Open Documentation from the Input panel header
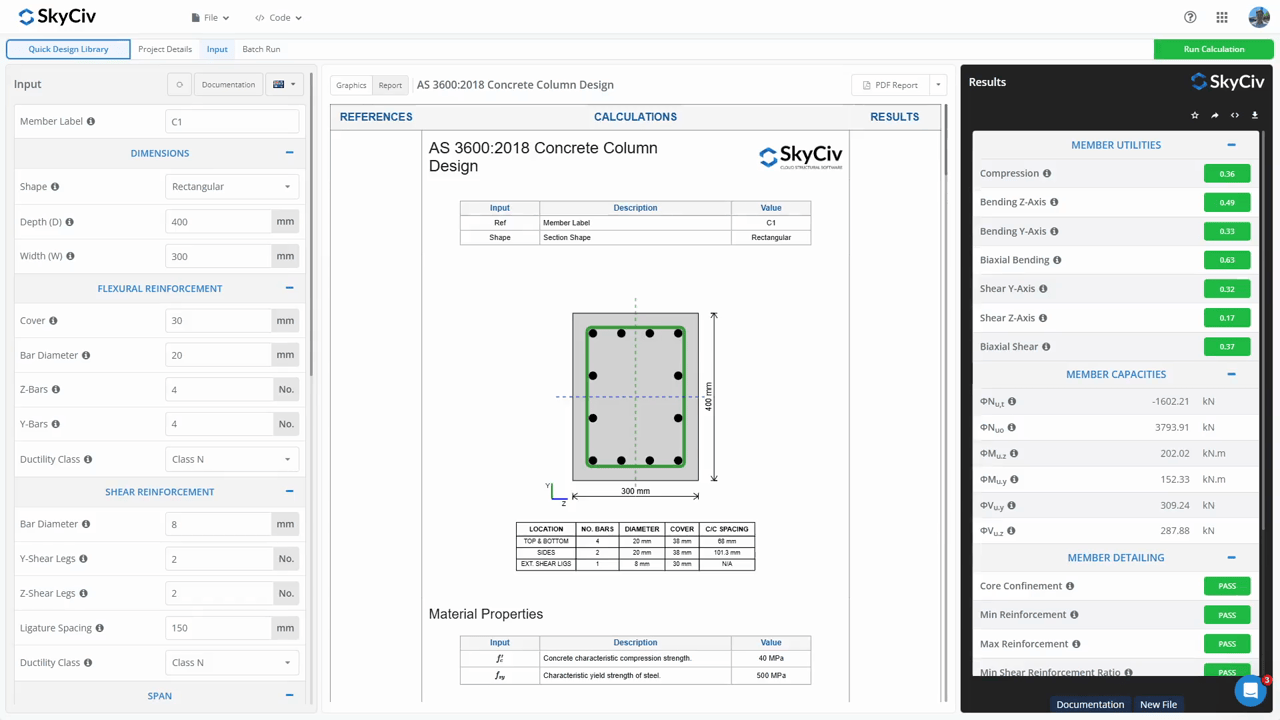This screenshot has width=1280, height=720. (228, 85)
